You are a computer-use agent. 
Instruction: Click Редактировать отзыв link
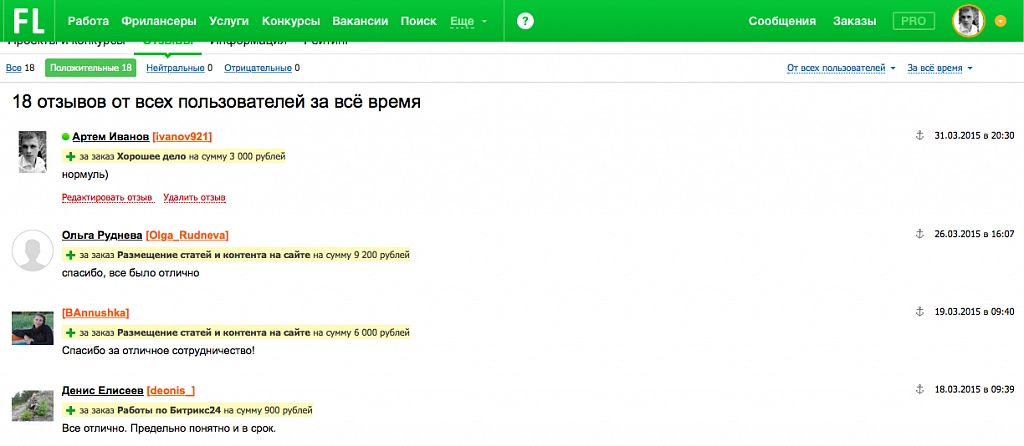point(107,197)
